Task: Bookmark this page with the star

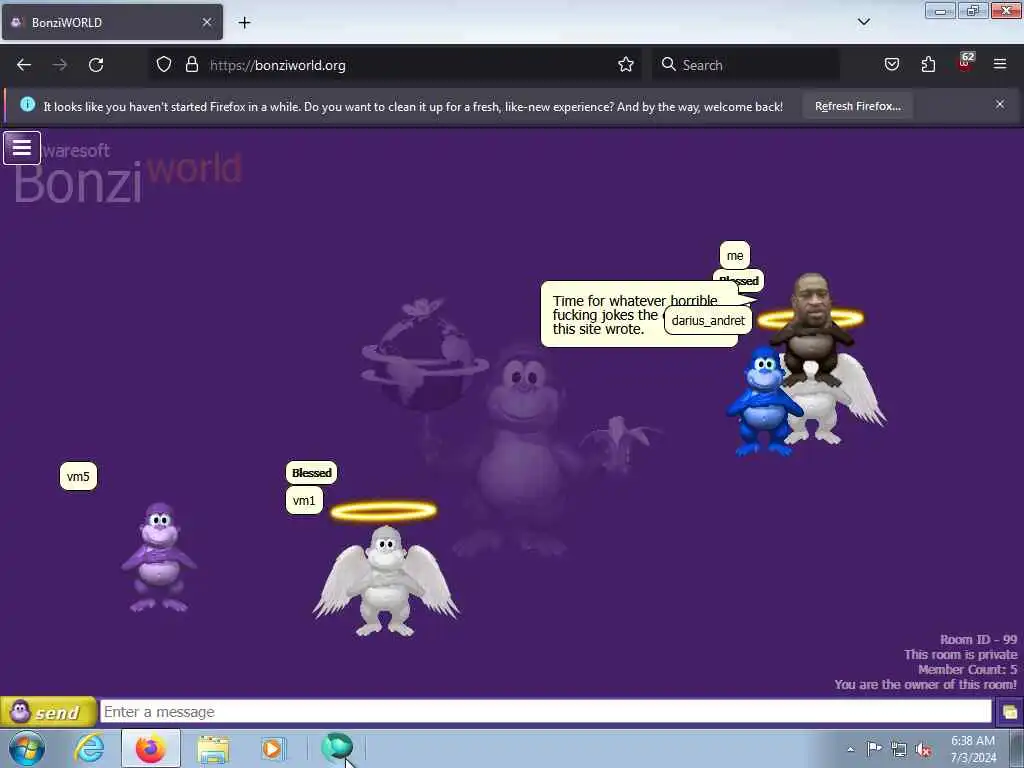Action: pos(626,65)
